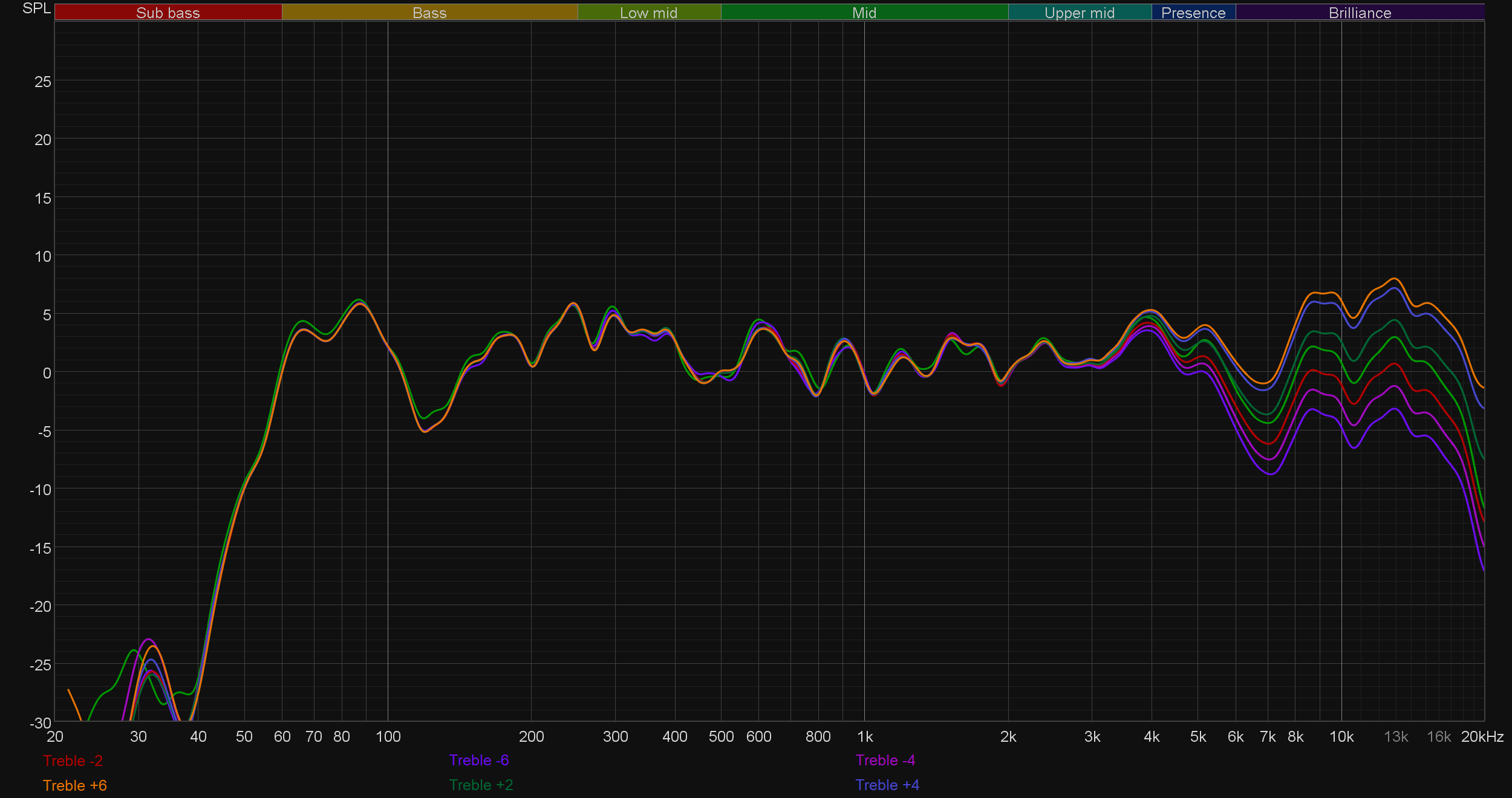The width and height of the screenshot is (1512, 798).
Task: Select the Bass frequency band header
Action: coord(429,13)
